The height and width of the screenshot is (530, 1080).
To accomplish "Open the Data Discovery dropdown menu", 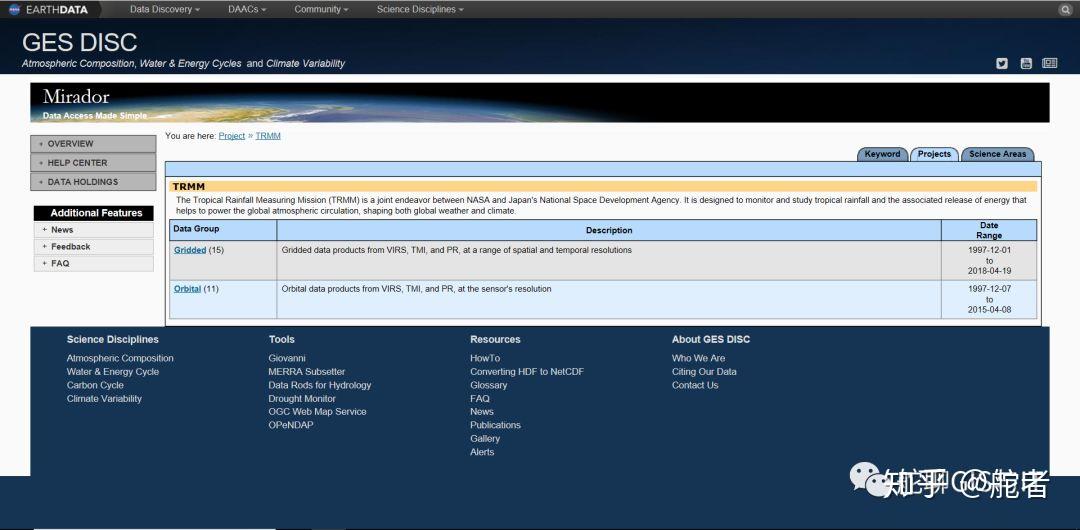I will (165, 10).
